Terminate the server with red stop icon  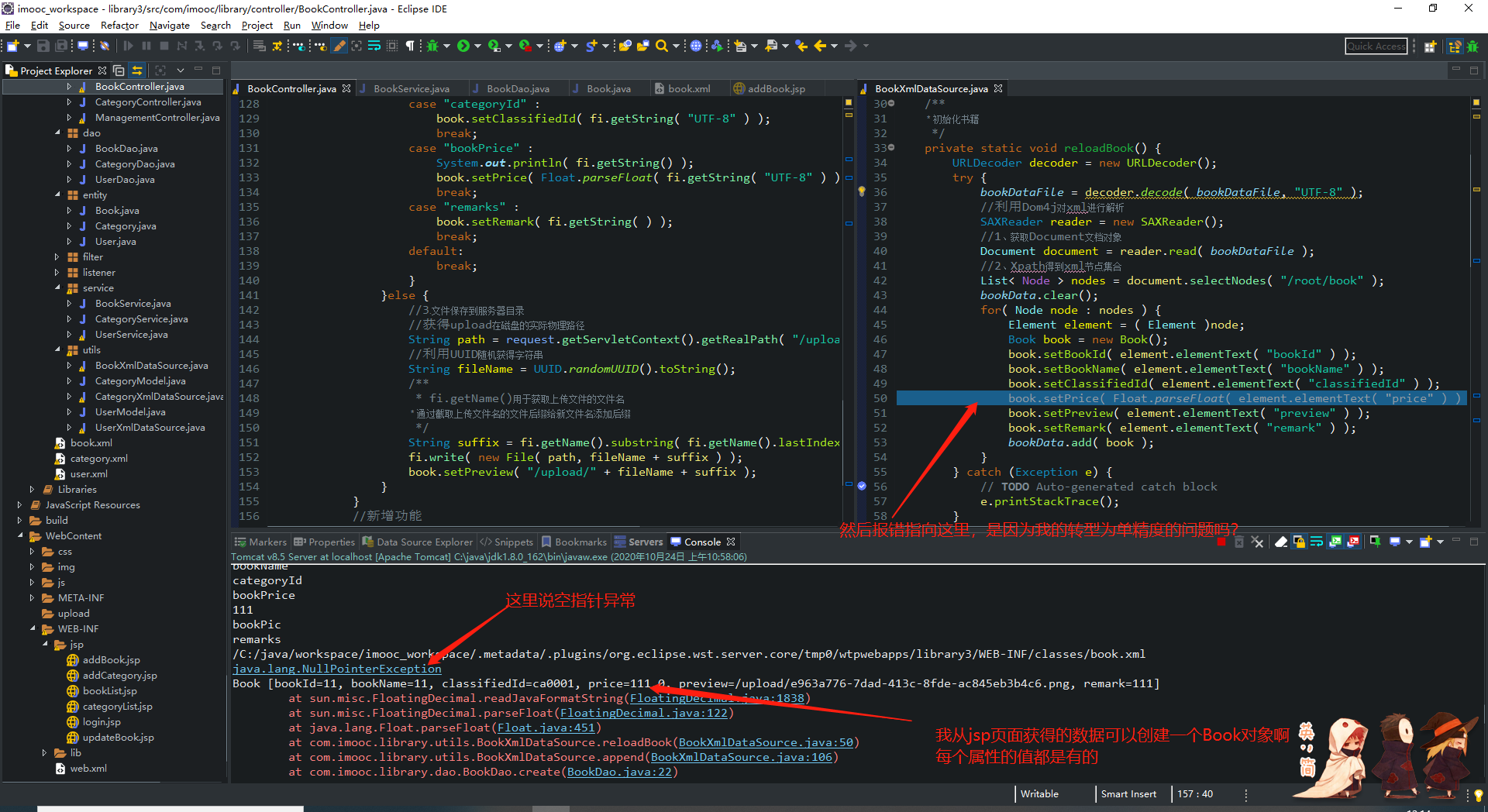(x=1221, y=542)
